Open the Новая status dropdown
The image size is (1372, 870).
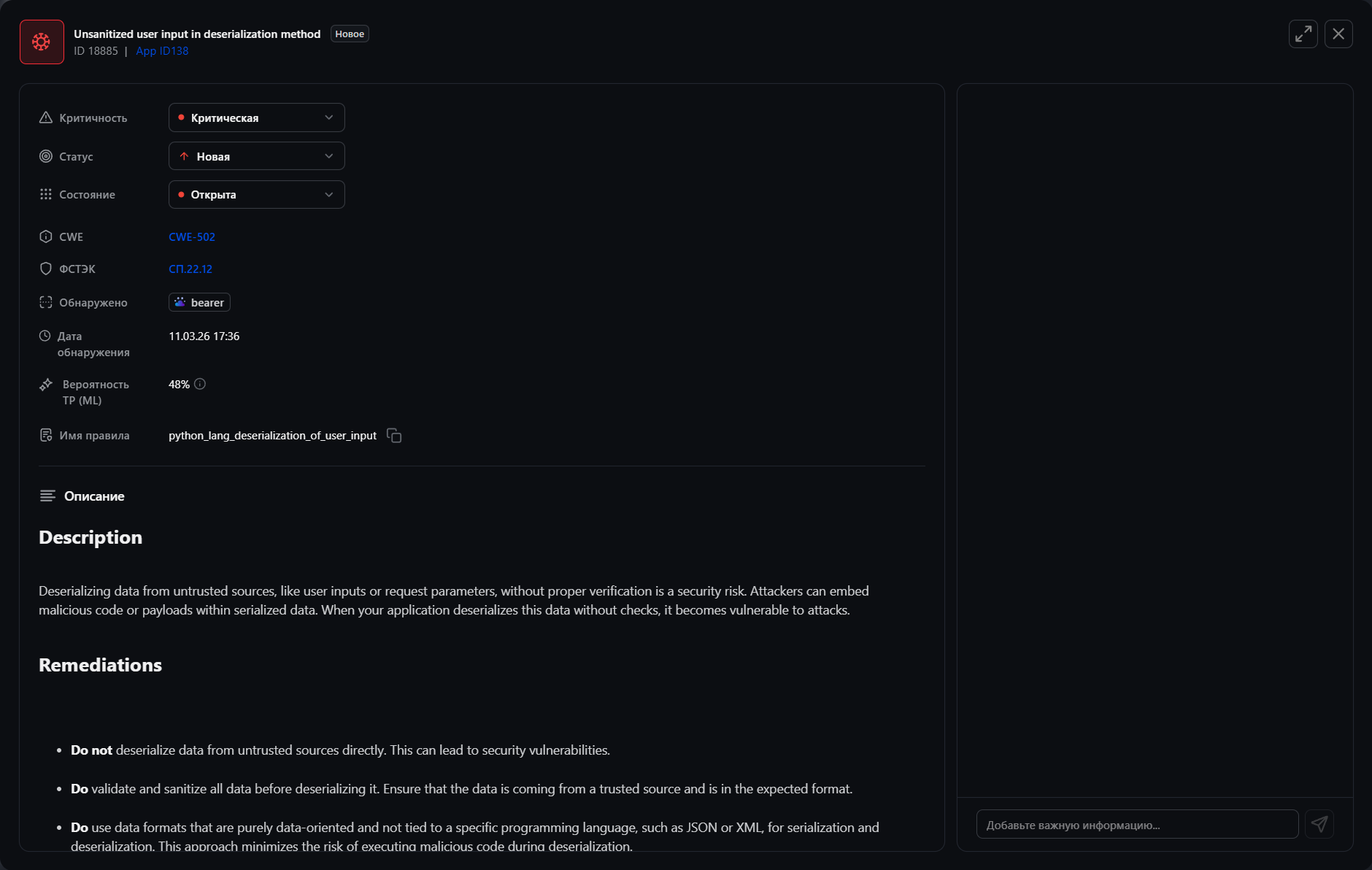coord(257,156)
